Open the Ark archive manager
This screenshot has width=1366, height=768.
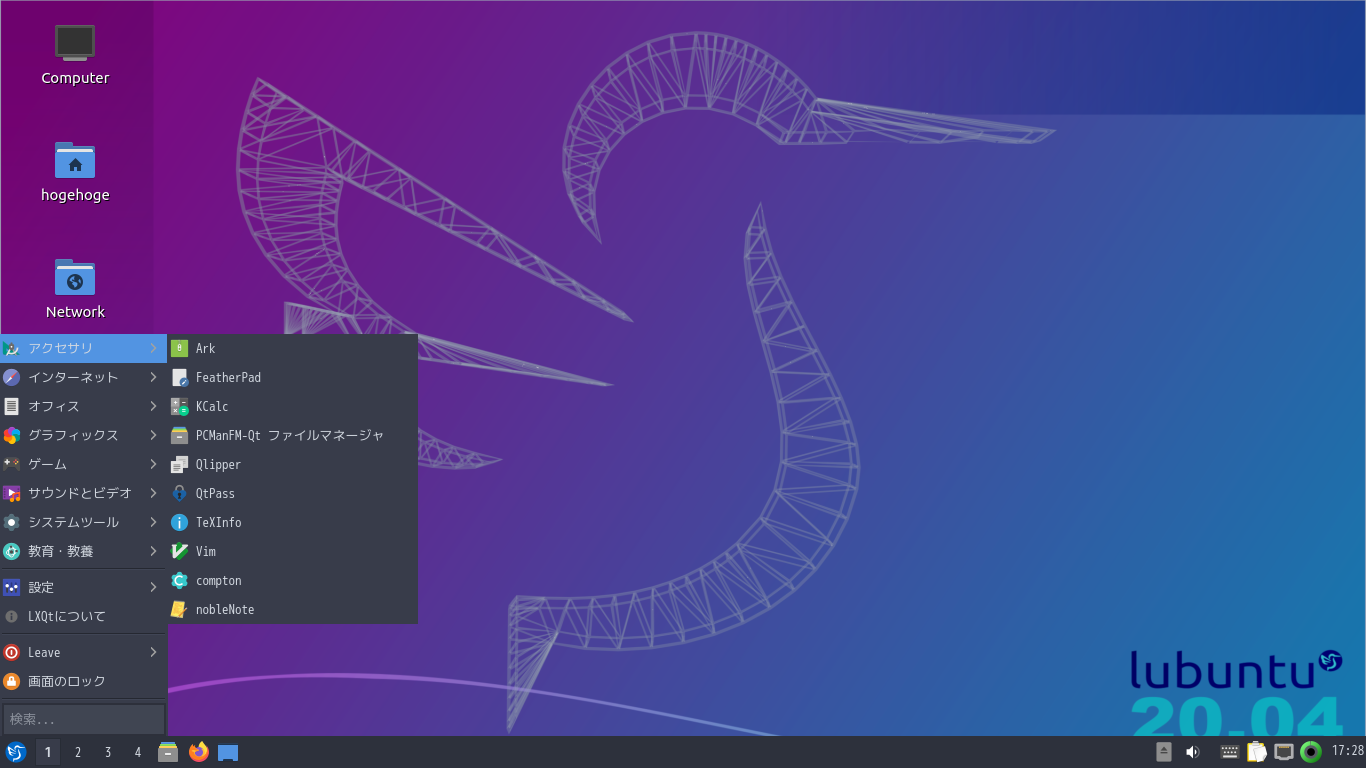pos(292,348)
